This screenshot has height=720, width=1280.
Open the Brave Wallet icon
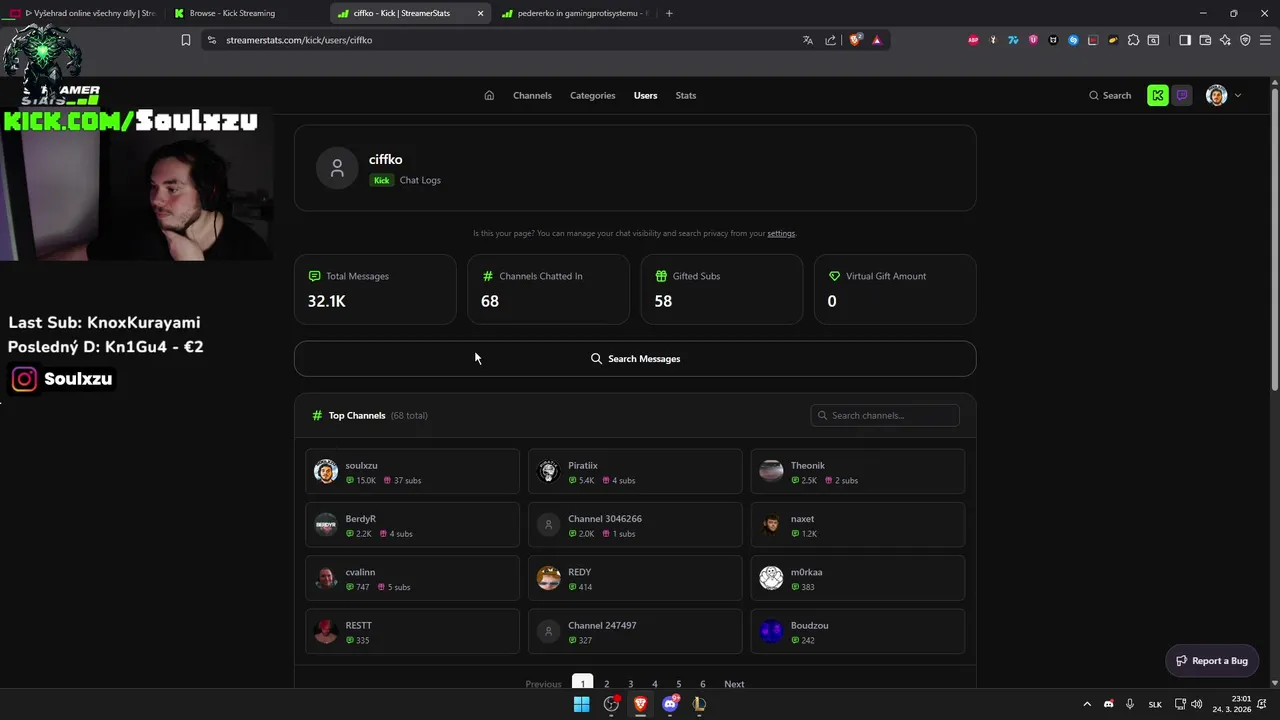[x=1205, y=40]
